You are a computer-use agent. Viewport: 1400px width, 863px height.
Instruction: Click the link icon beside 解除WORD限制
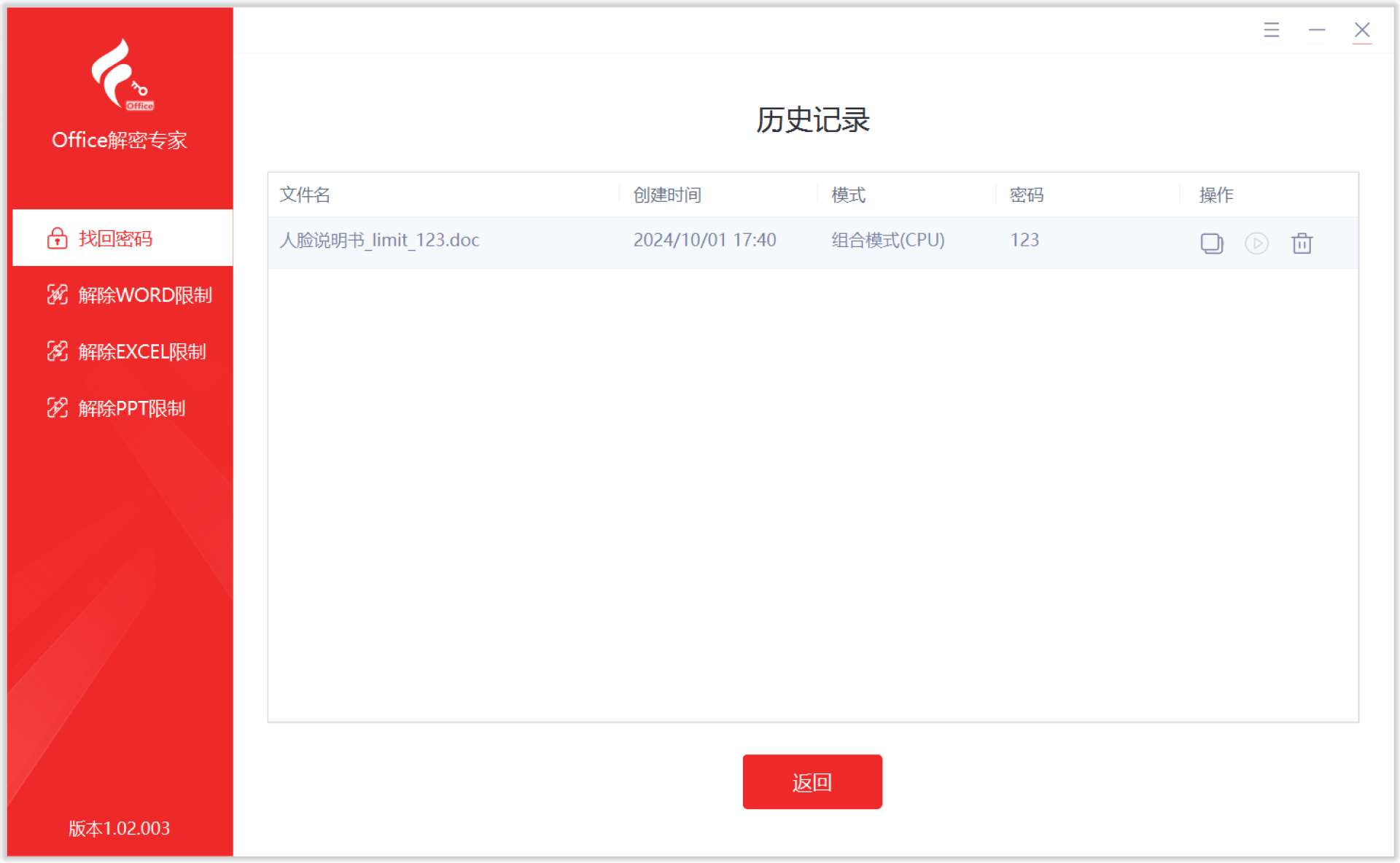[x=57, y=294]
